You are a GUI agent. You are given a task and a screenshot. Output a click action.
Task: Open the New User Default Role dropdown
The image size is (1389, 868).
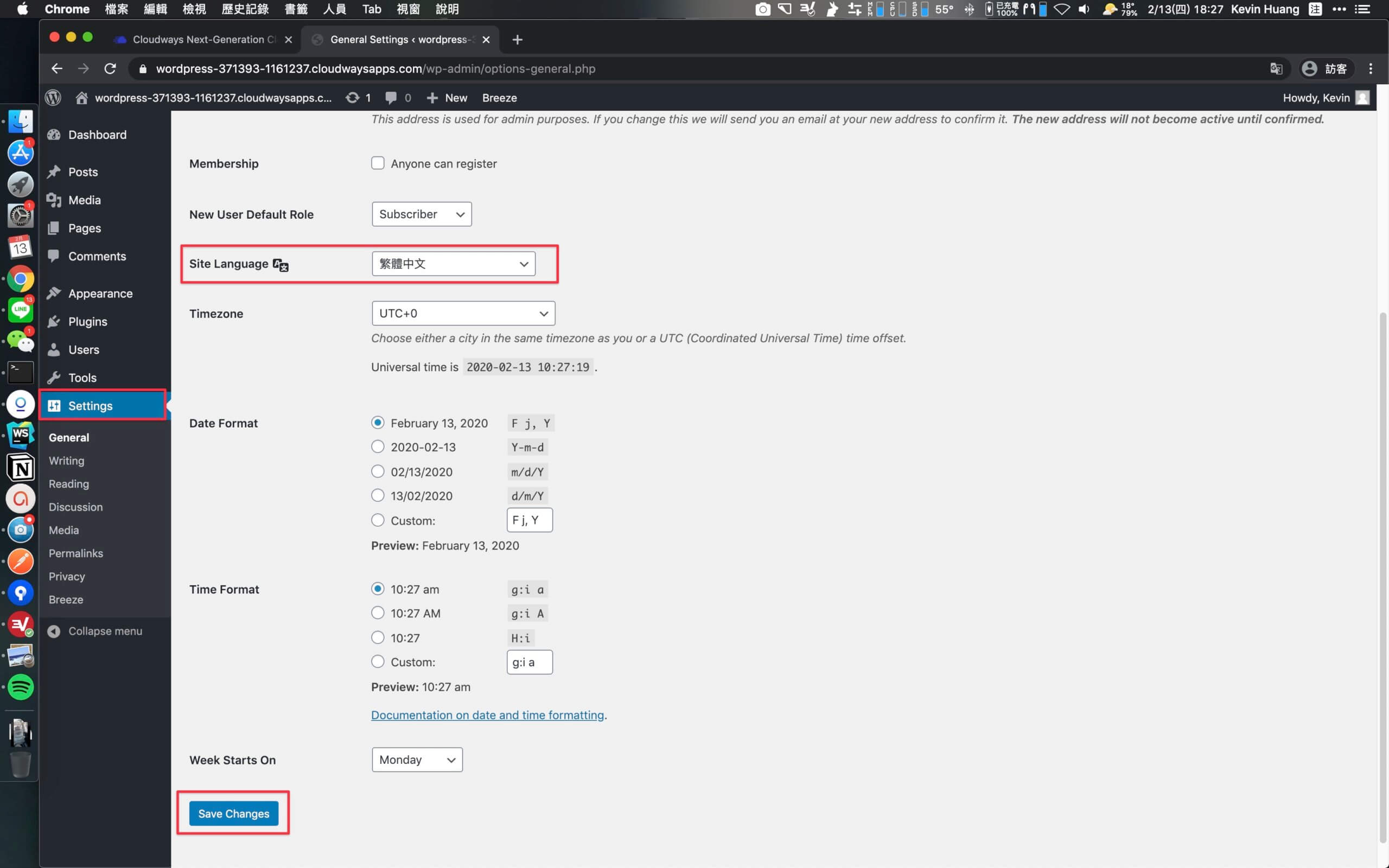(422, 214)
